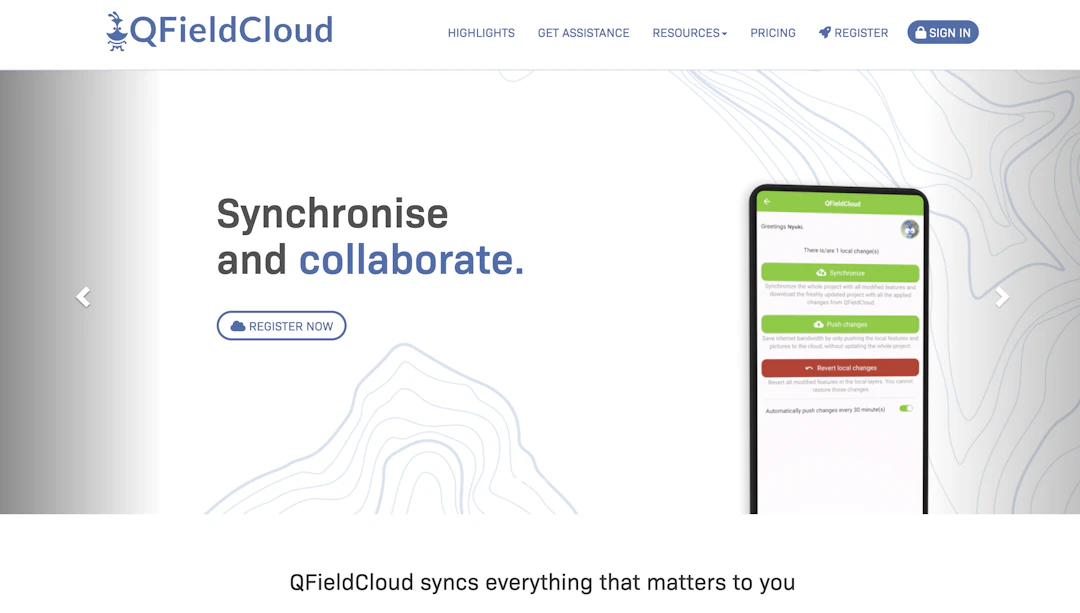The image size is (1080, 613).
Task: Click the Sign In button
Action: tap(942, 32)
